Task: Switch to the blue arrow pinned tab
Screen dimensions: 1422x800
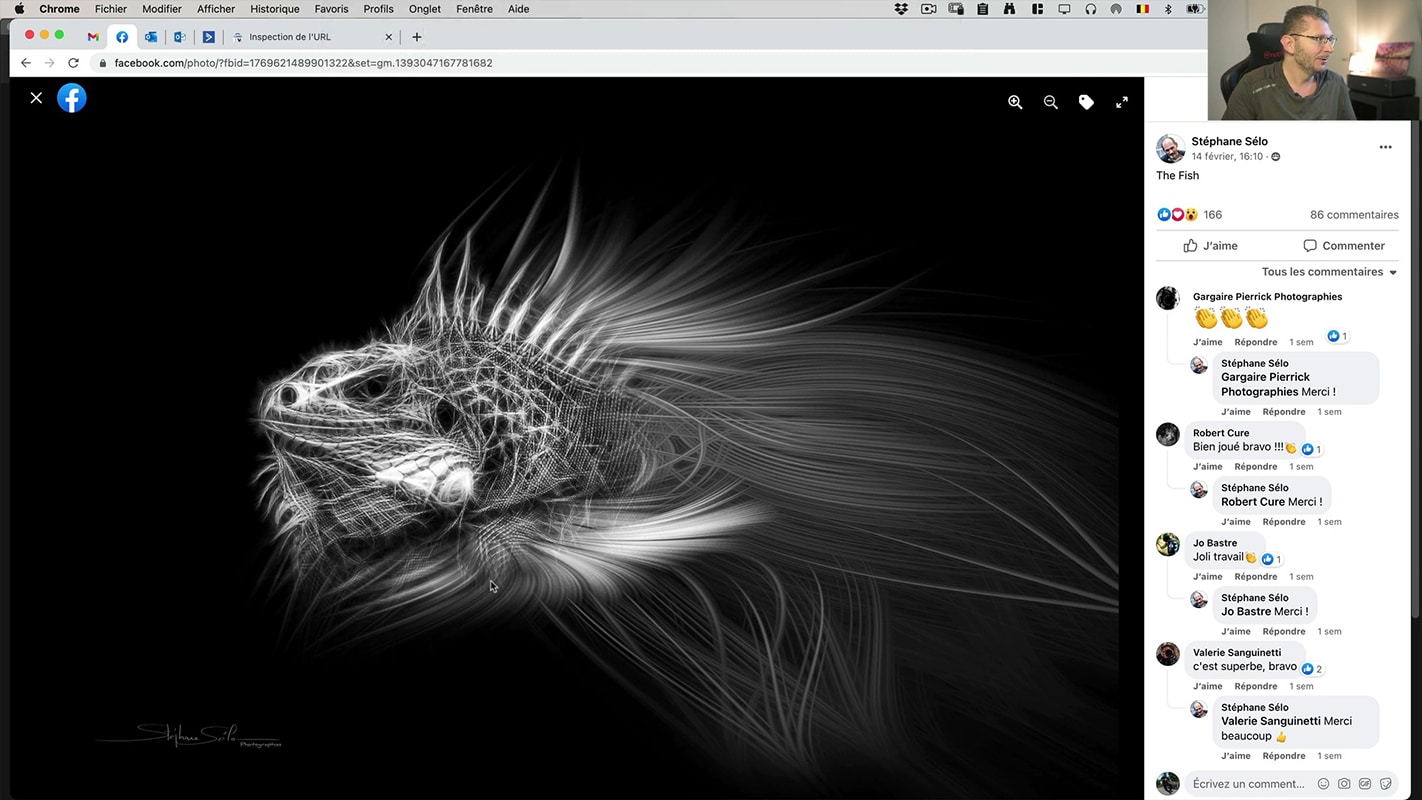Action: (208, 37)
